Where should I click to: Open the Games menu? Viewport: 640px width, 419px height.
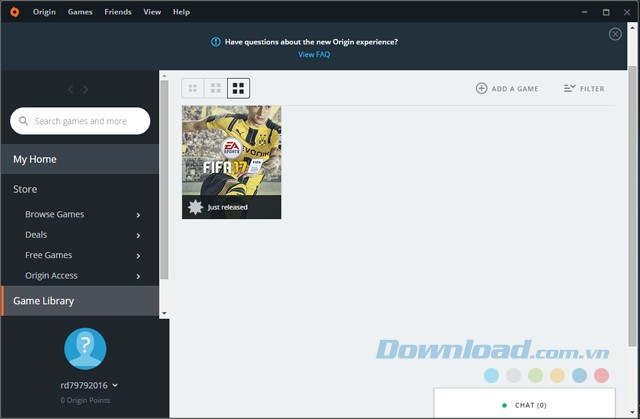click(80, 12)
